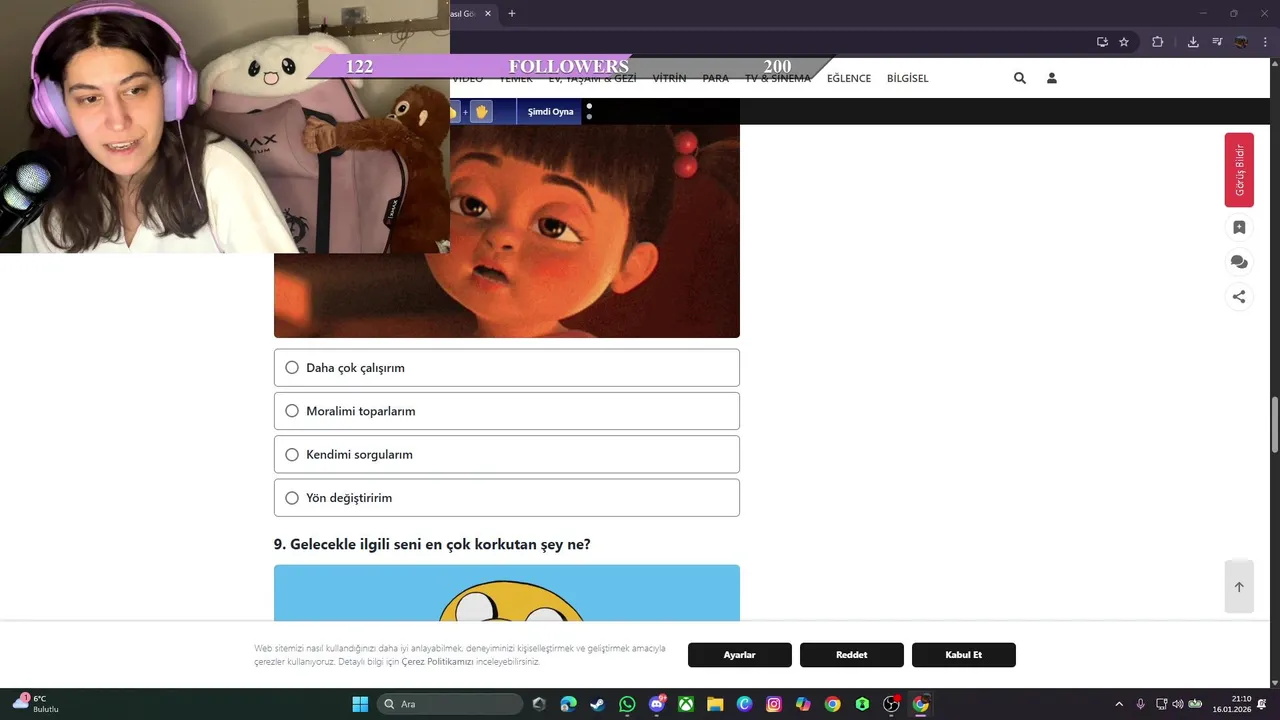Image resolution: width=1280 pixels, height=720 pixels.
Task: Open the browser downloads icon
Action: (x=1193, y=42)
